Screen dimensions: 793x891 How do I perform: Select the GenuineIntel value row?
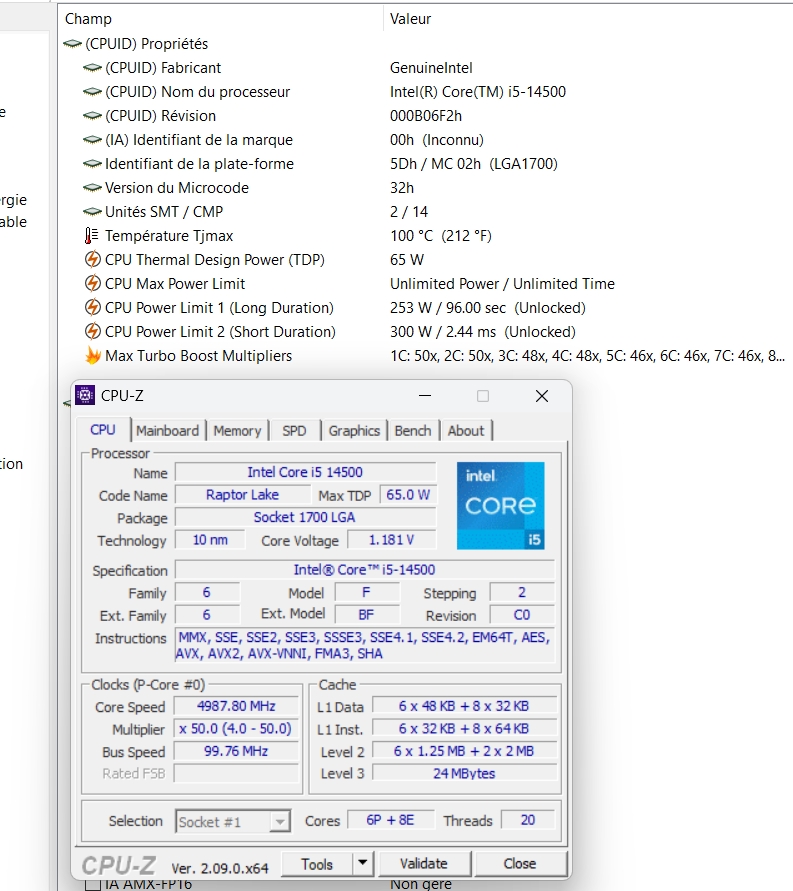tap(431, 68)
